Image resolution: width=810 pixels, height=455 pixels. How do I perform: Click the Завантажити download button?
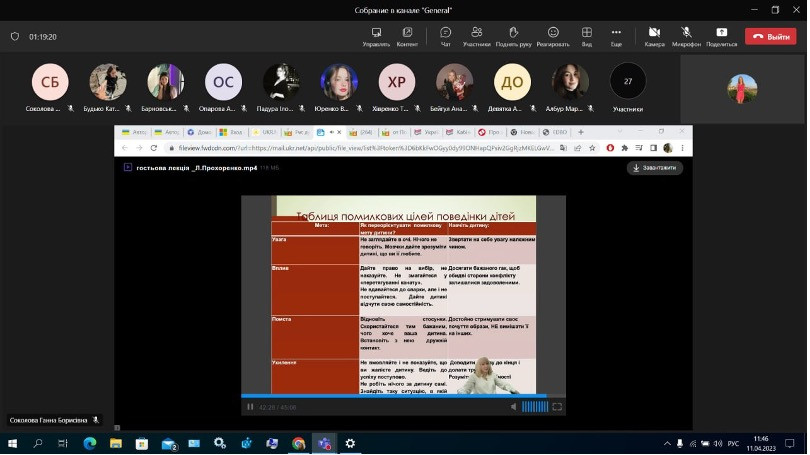[655, 168]
